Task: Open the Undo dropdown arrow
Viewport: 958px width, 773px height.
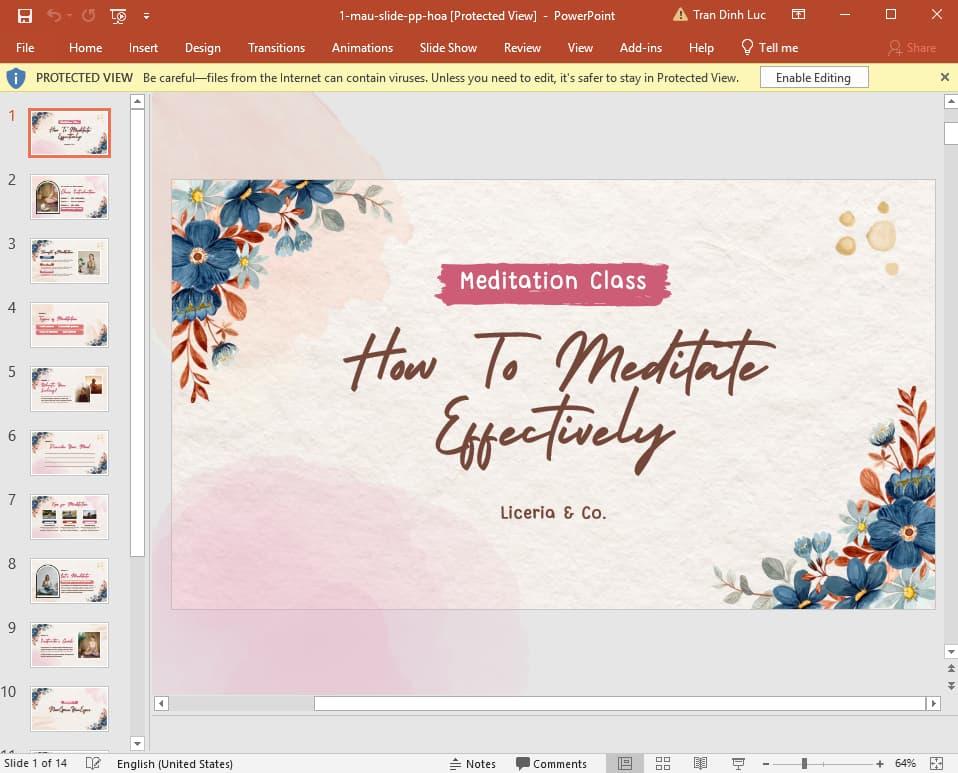Action: (66, 16)
